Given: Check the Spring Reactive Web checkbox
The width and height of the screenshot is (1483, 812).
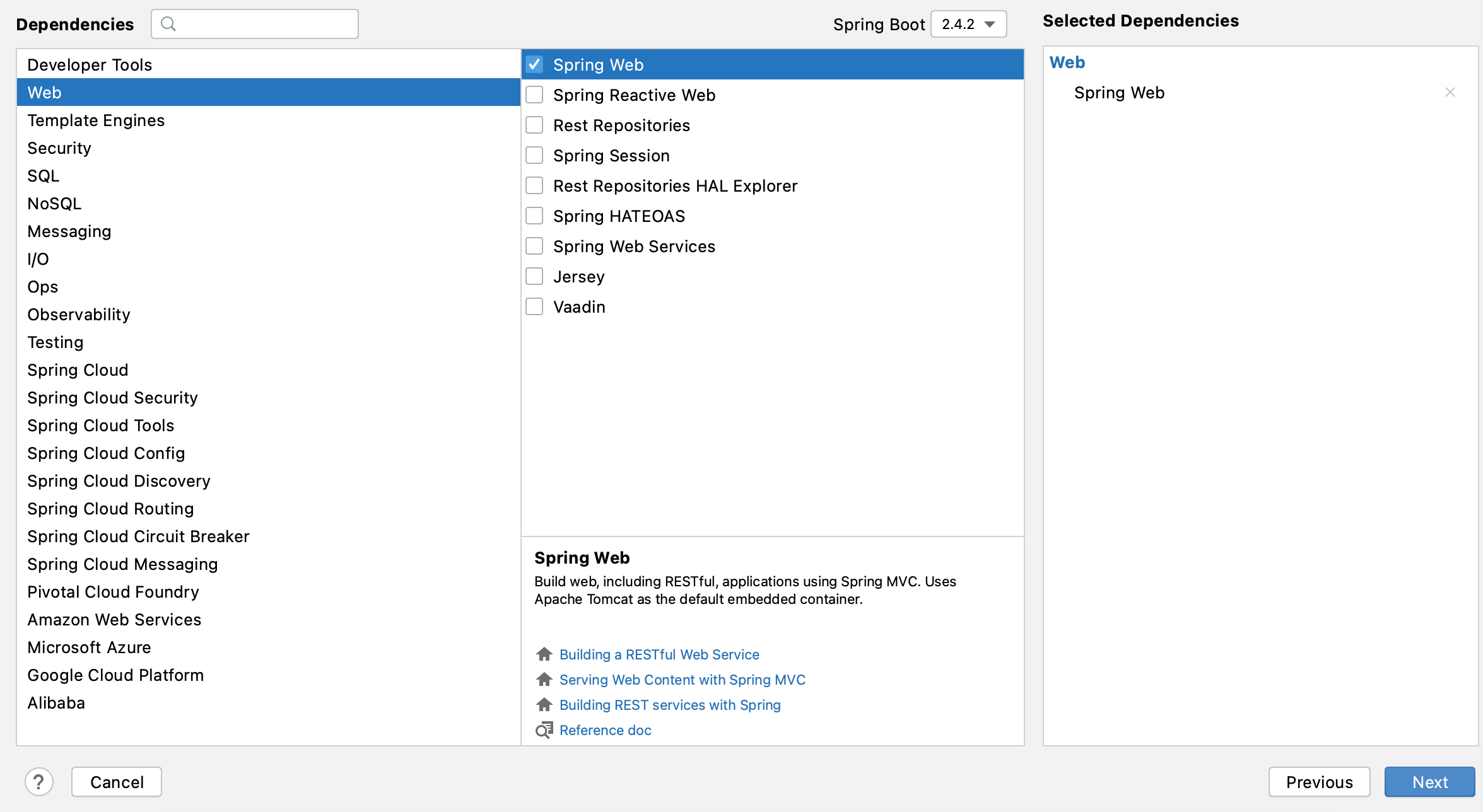Looking at the screenshot, I should (x=534, y=95).
